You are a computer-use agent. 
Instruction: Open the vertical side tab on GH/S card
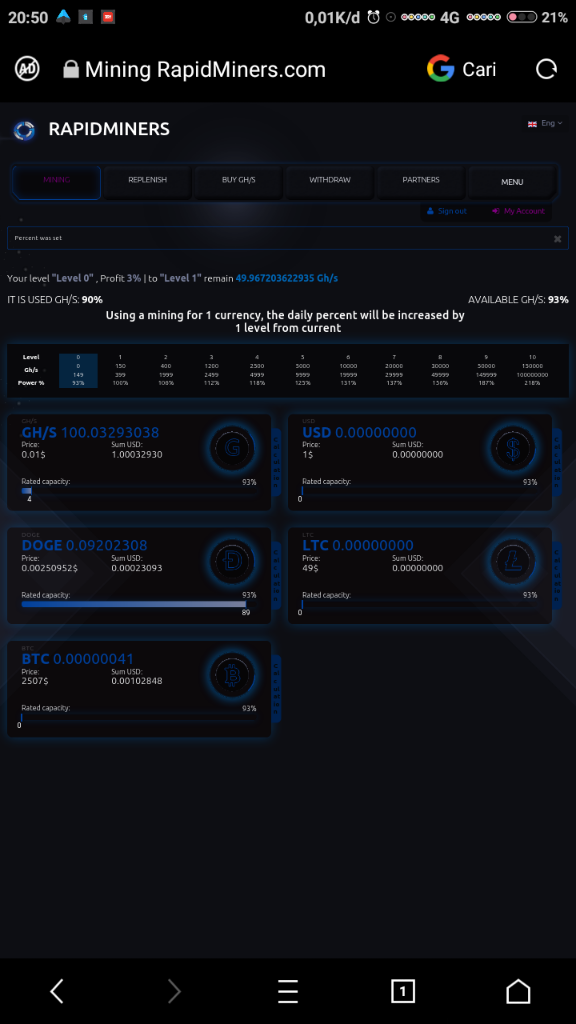click(276, 462)
